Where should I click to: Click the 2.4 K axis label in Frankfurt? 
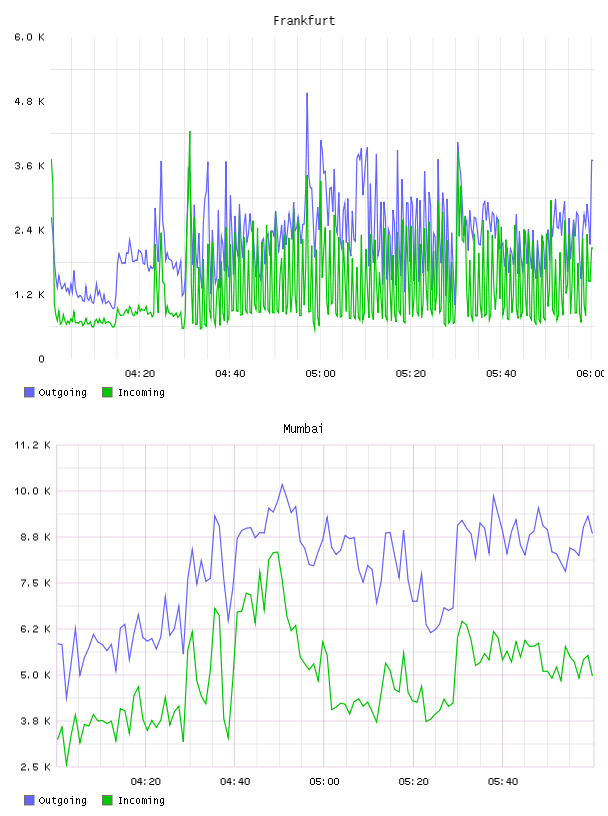(x=30, y=231)
